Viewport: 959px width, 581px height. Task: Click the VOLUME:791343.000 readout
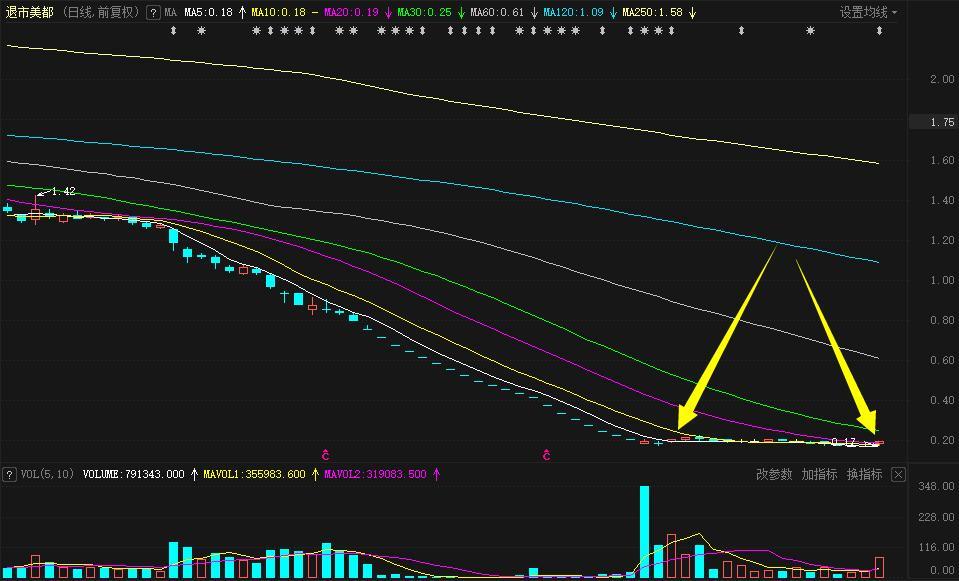pyautogui.click(x=133, y=474)
